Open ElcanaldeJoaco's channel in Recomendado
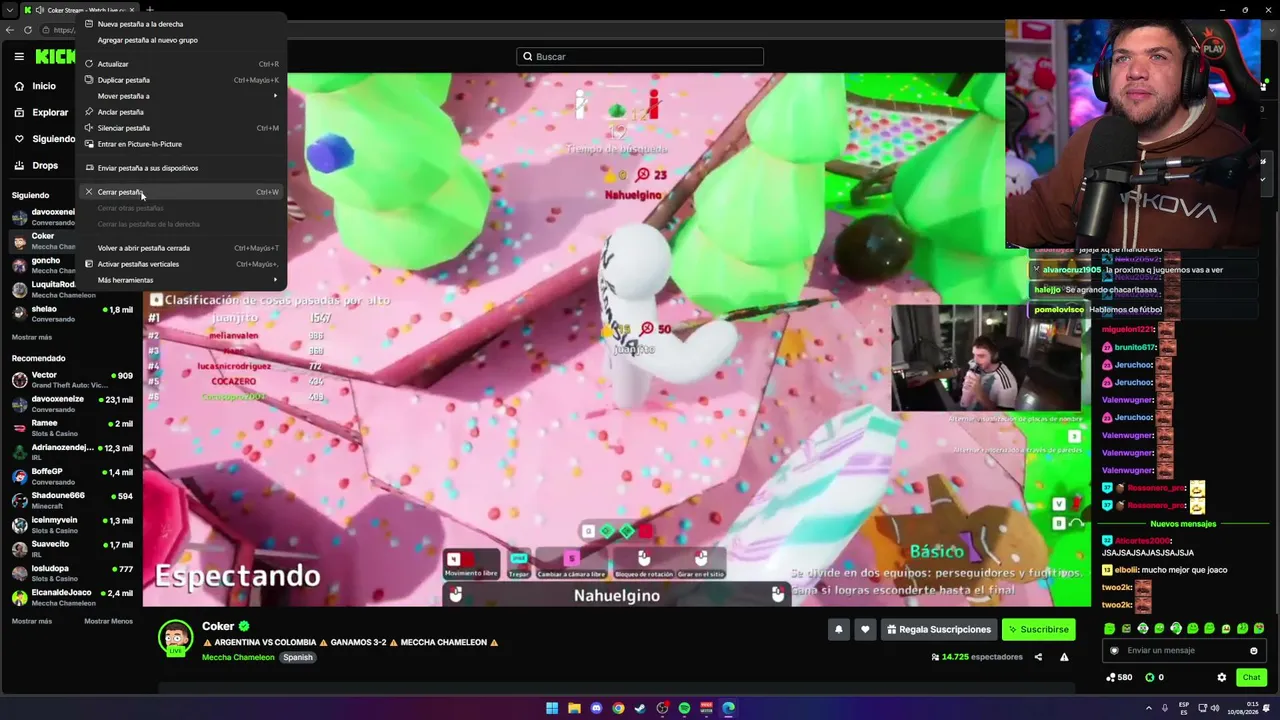The image size is (1280, 720). pos(72,597)
